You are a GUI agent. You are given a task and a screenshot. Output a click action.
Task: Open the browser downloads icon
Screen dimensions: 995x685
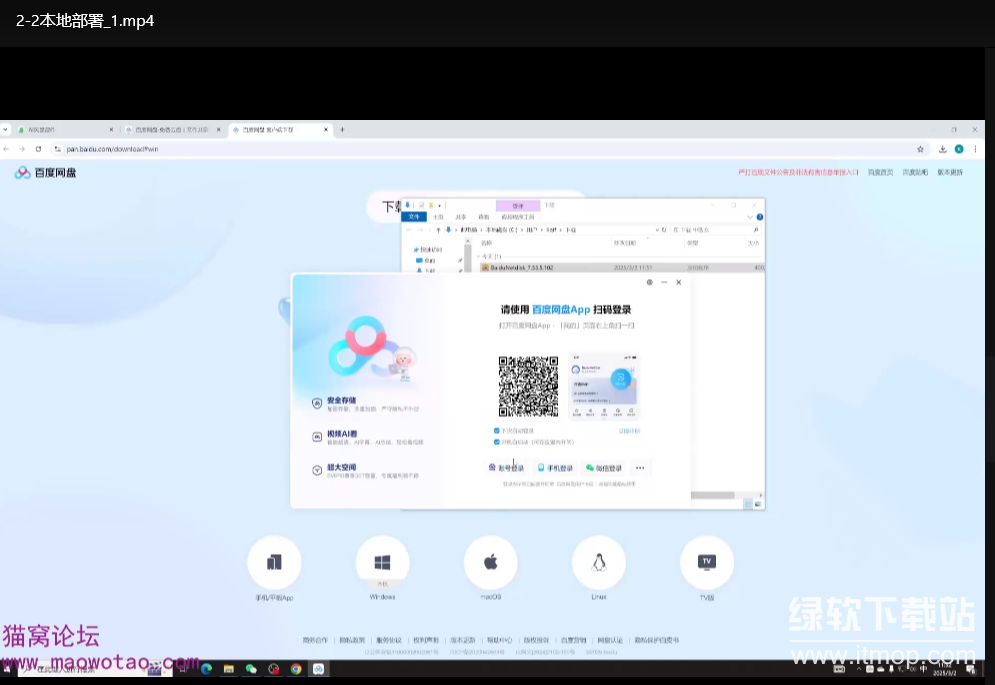pos(942,149)
